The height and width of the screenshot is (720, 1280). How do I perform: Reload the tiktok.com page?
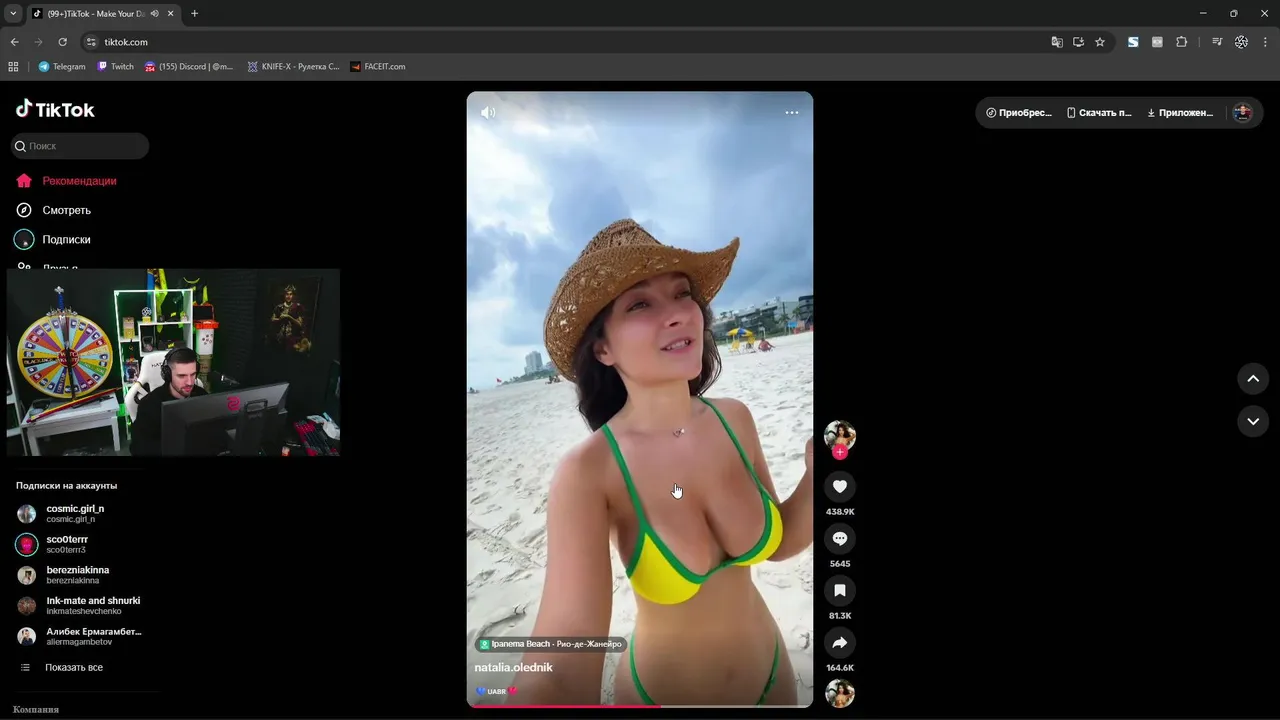point(62,42)
